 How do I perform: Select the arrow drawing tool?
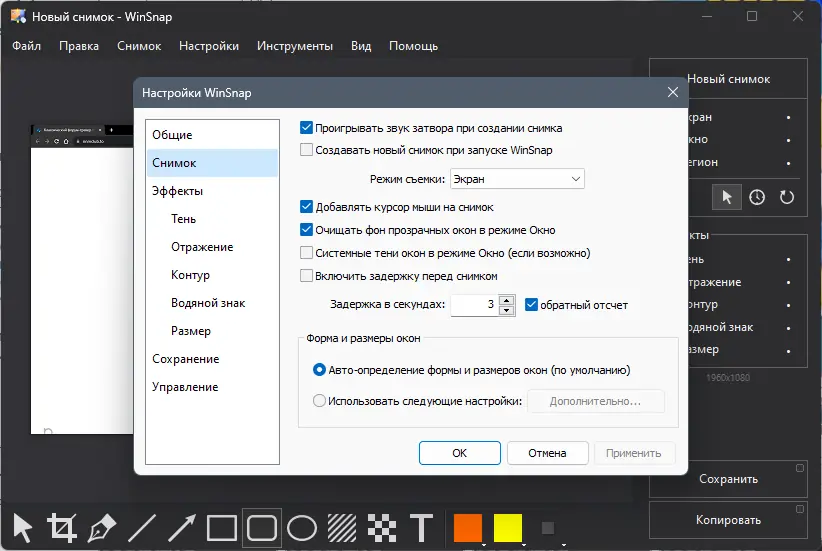(x=182, y=527)
